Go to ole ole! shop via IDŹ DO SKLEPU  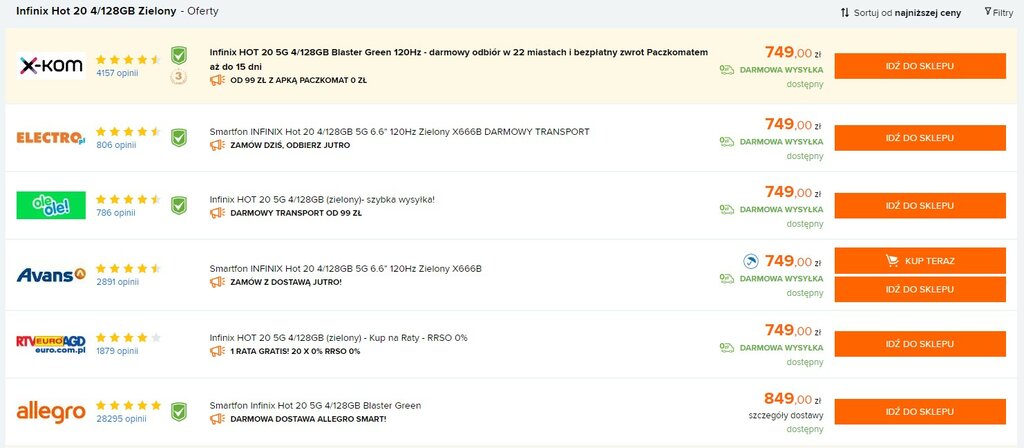tap(920, 206)
